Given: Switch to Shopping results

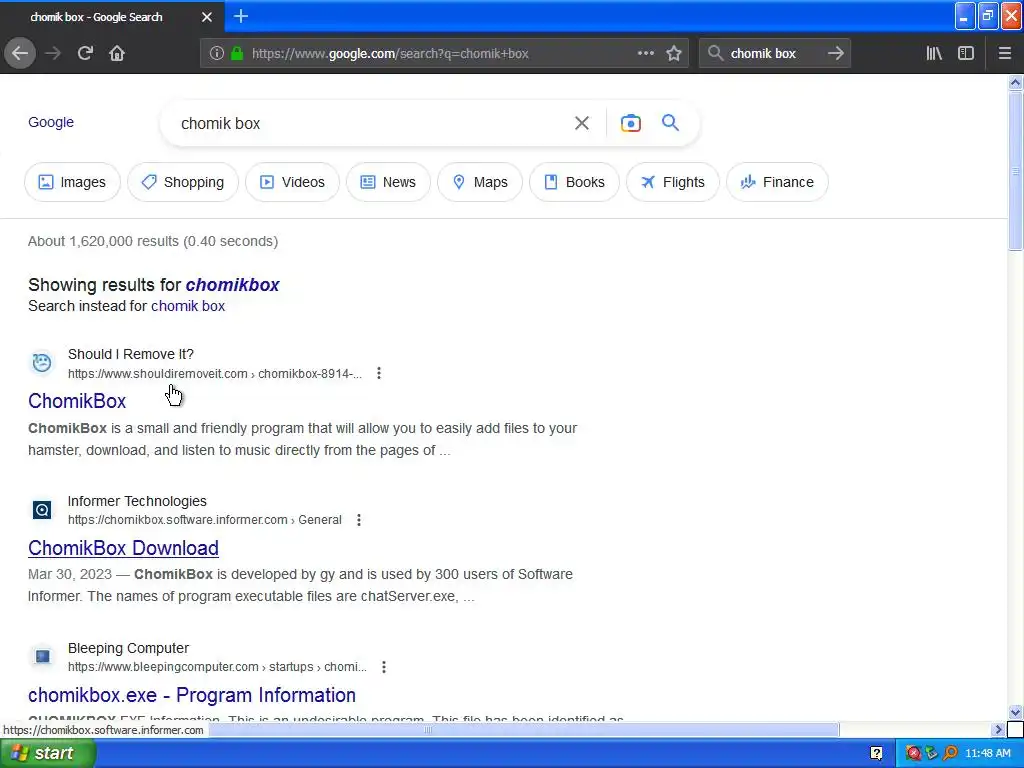Looking at the screenshot, I should pyautogui.click(x=183, y=182).
